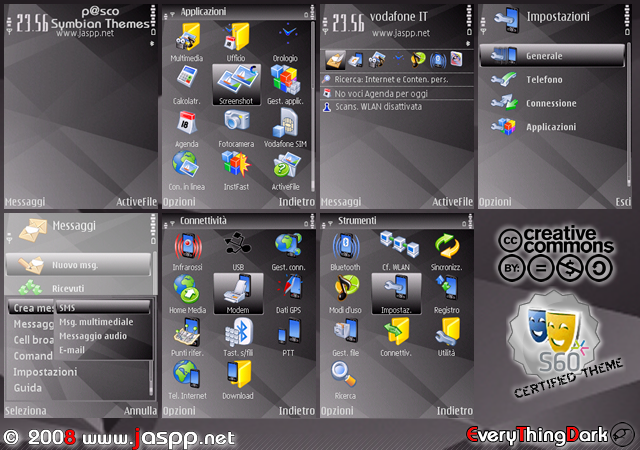Open the Utilità folder icon
Image resolution: width=640 pixels, height=450 pixels.
pyautogui.click(x=447, y=332)
